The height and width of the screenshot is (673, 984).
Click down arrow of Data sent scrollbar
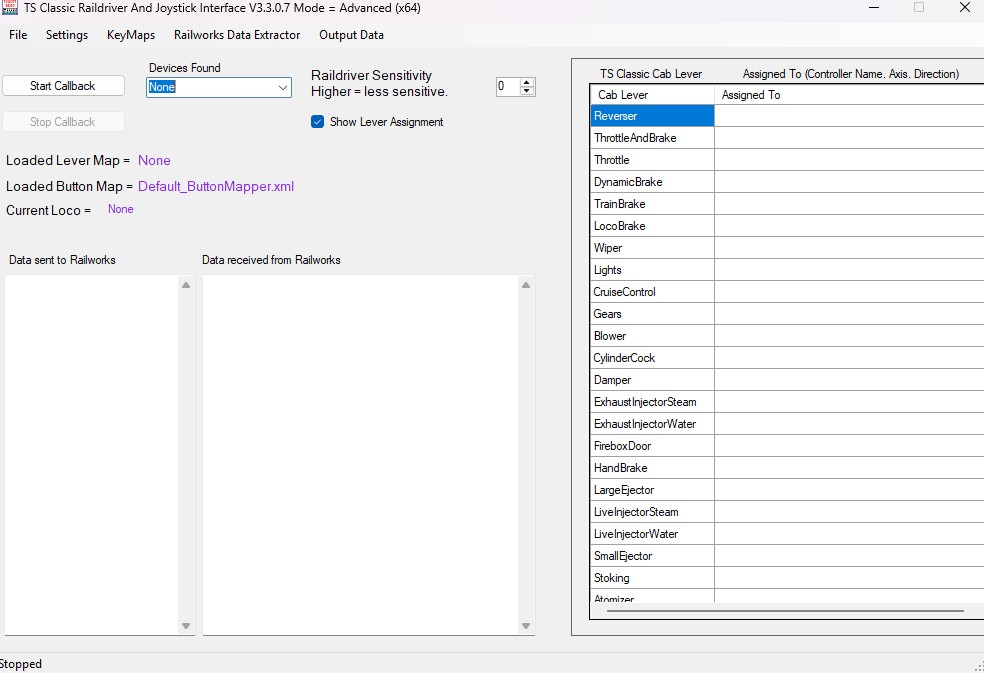[186, 626]
